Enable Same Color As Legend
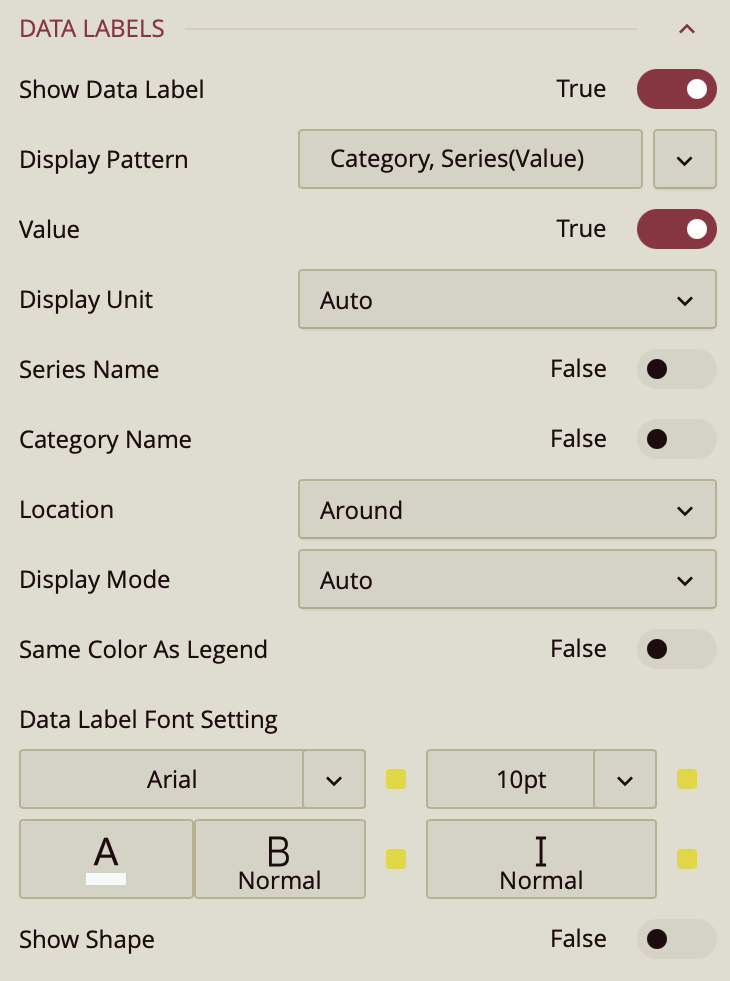Image resolution: width=730 pixels, height=981 pixels. click(x=676, y=649)
